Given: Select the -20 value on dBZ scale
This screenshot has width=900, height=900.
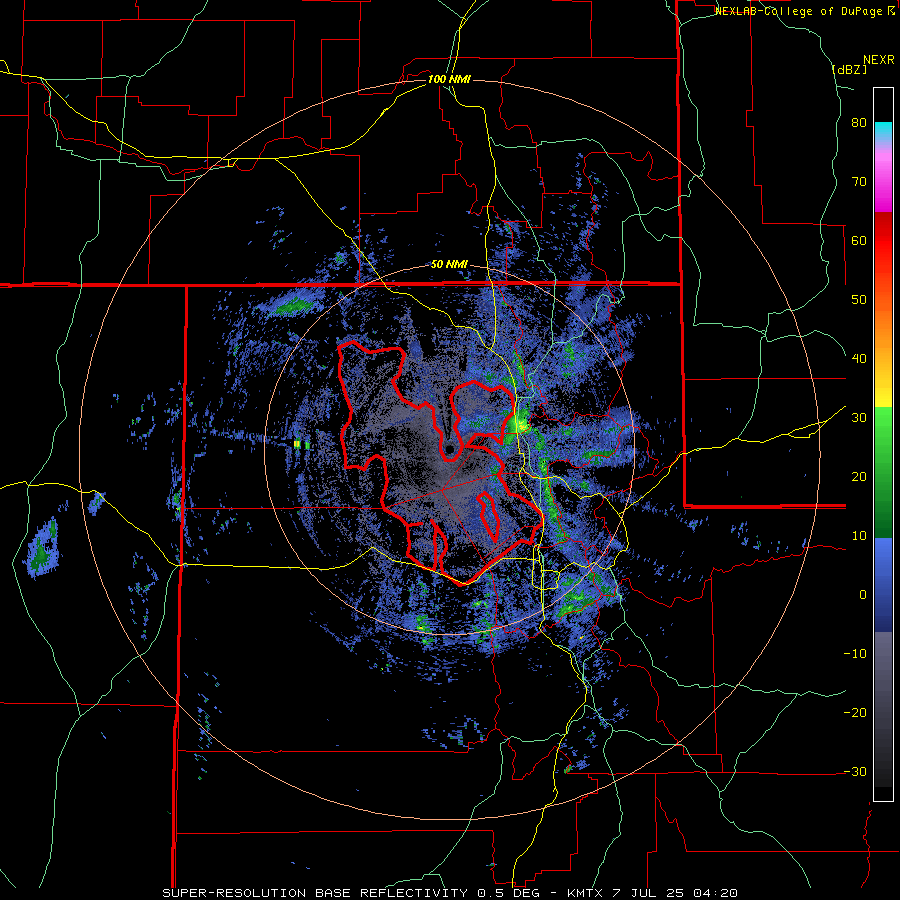Looking at the screenshot, I should pos(855,713).
